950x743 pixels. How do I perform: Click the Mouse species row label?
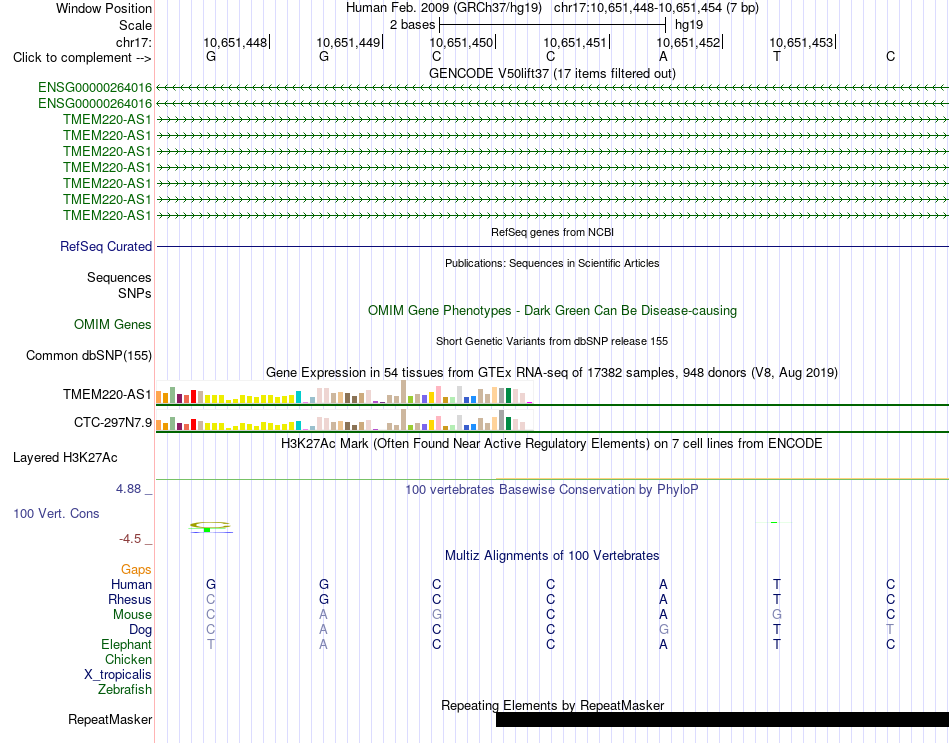tap(132, 615)
